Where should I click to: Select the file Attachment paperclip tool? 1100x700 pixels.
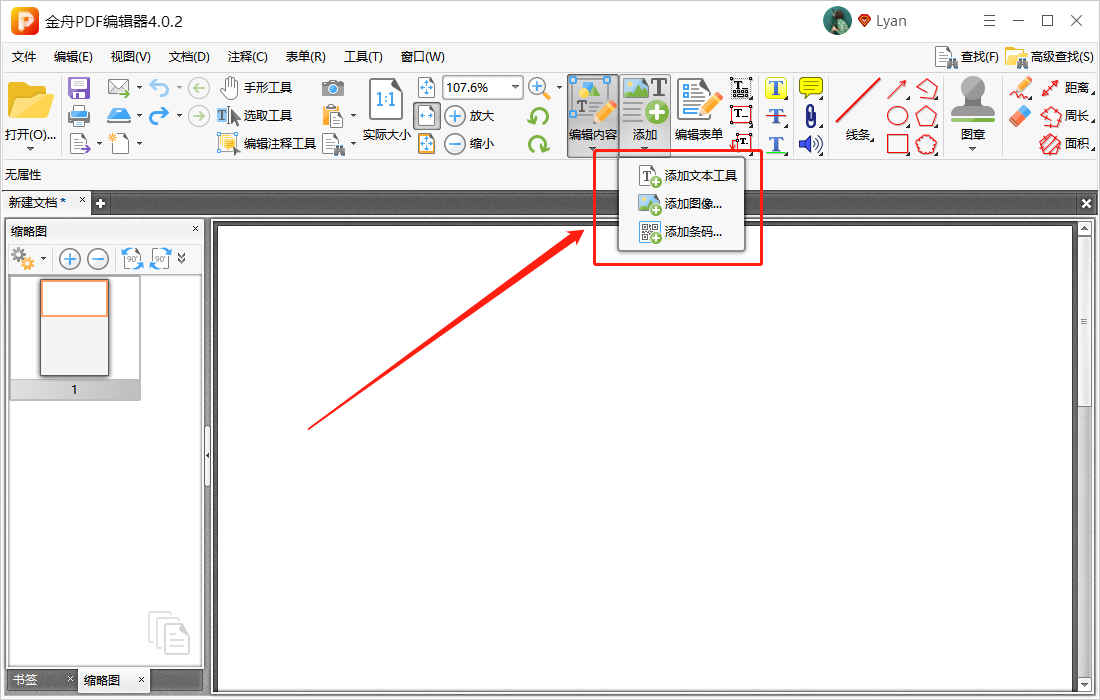pos(811,116)
